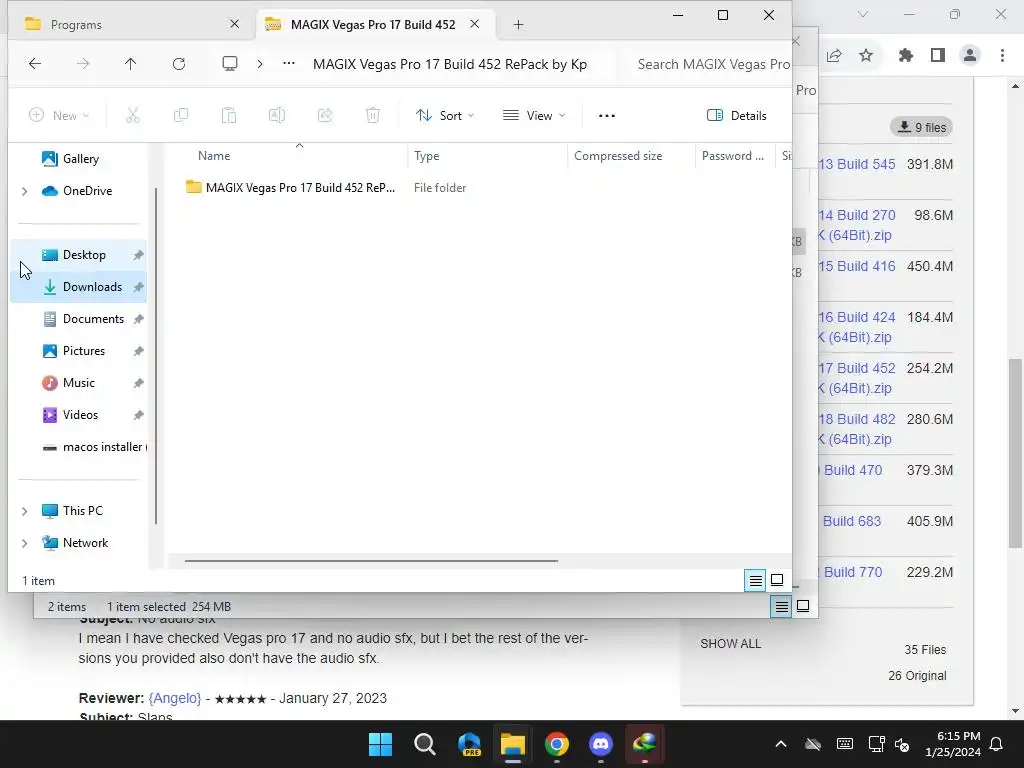Switch to the Programs tab
The image size is (1024, 768).
tap(124, 24)
